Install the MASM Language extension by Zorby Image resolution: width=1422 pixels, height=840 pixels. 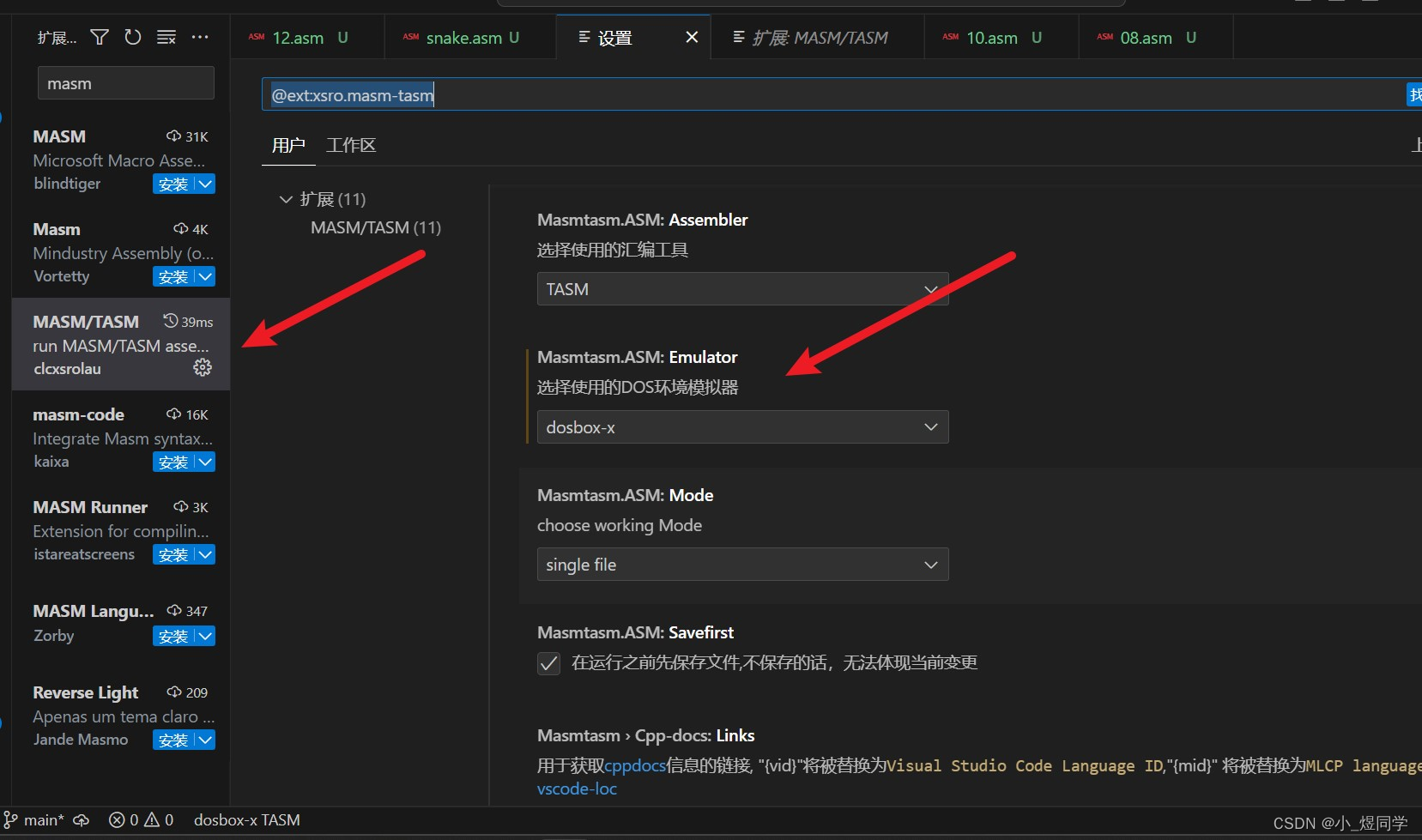click(173, 636)
